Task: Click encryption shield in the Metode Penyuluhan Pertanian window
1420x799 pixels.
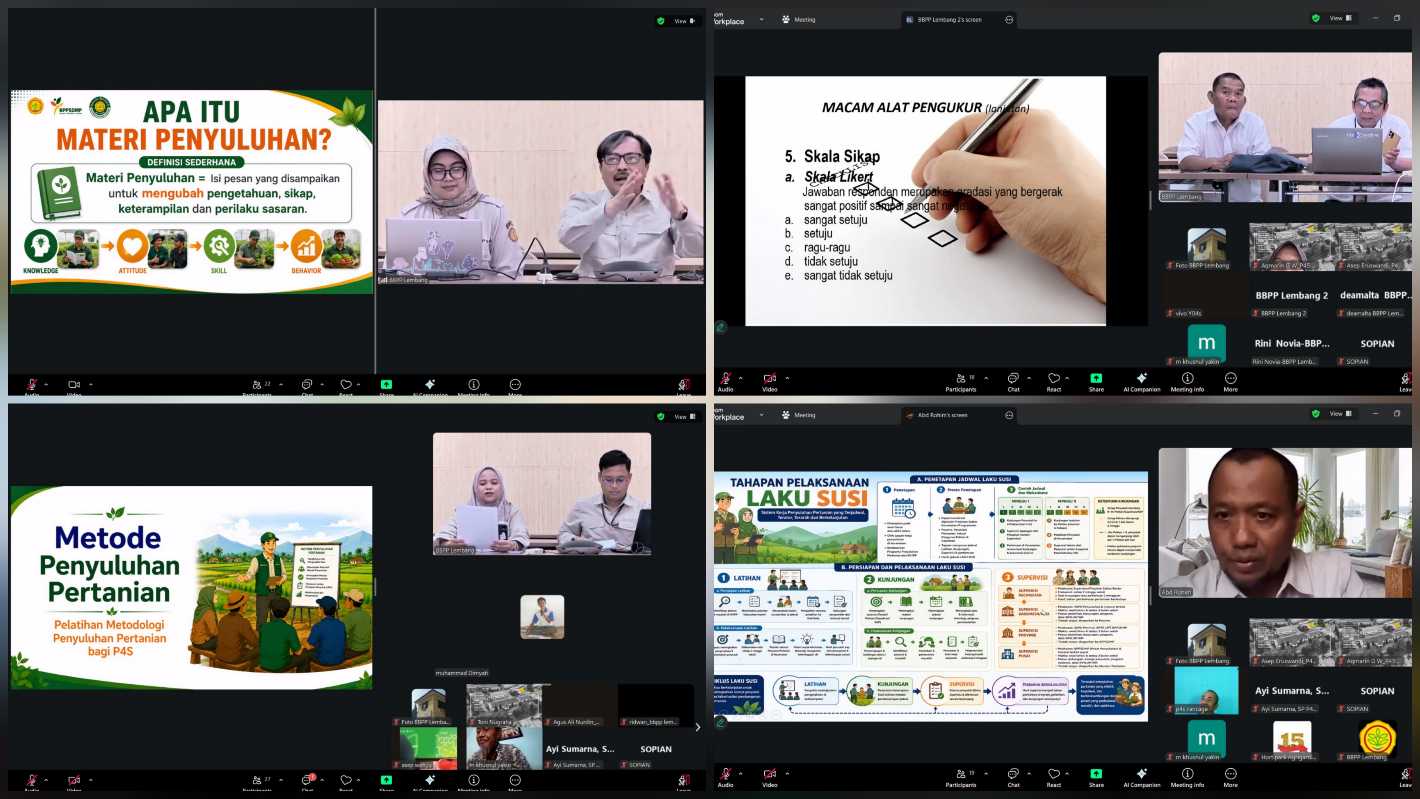Action: [x=660, y=416]
